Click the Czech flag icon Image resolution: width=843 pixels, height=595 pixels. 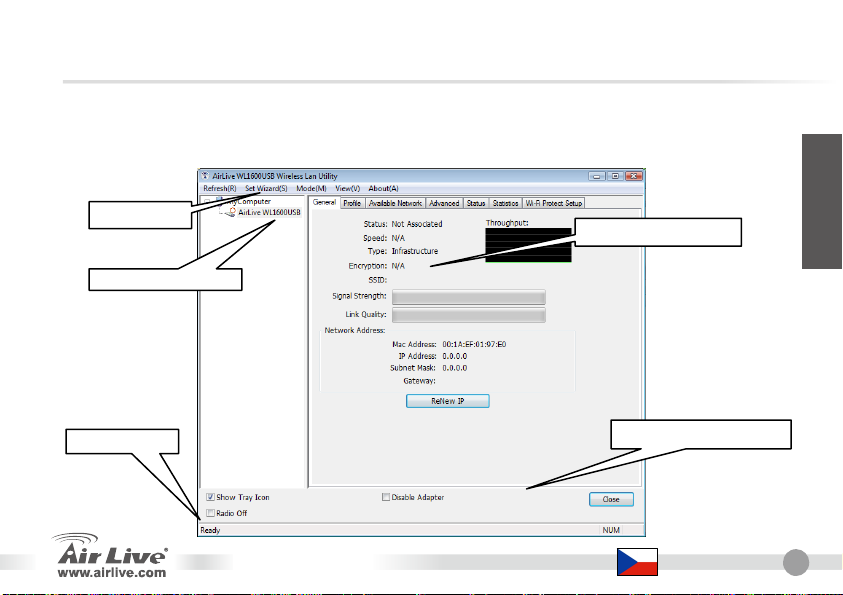point(637,562)
